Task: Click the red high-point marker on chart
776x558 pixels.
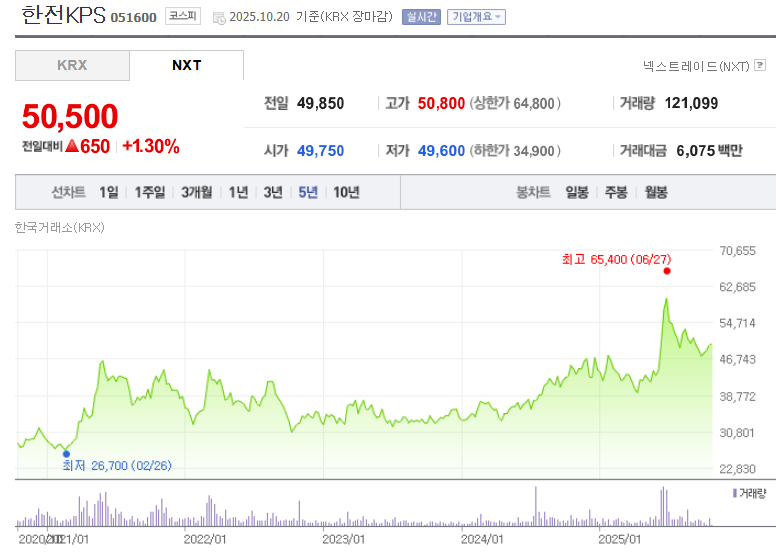Action: coord(667,271)
